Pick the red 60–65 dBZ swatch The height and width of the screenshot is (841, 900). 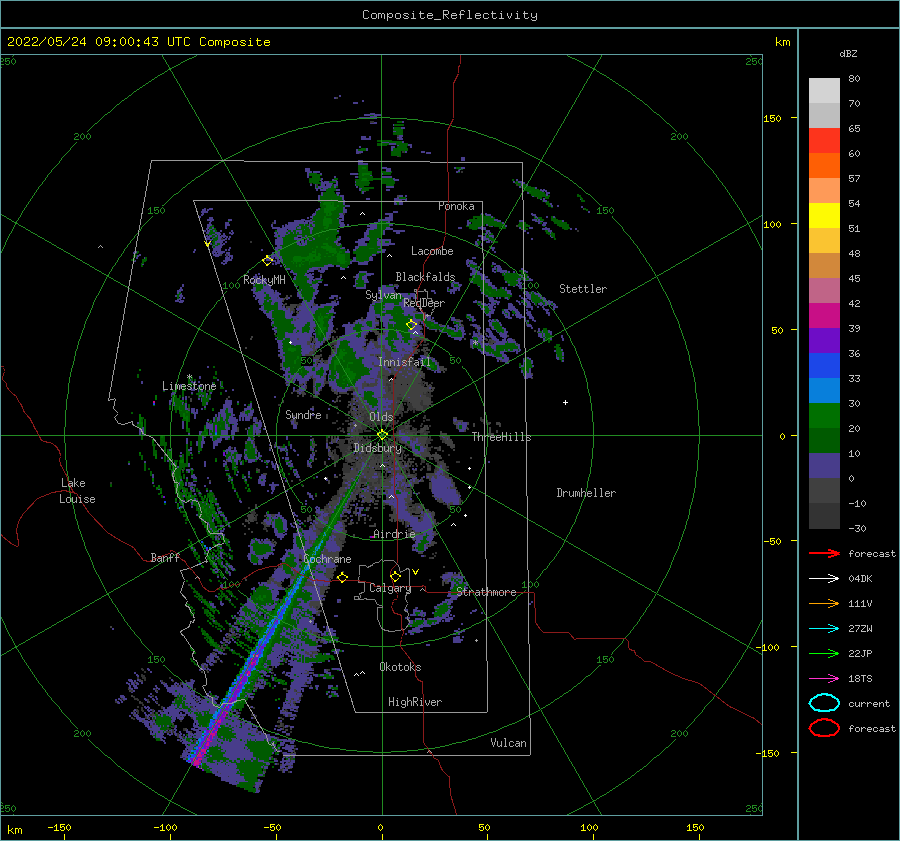click(824, 141)
